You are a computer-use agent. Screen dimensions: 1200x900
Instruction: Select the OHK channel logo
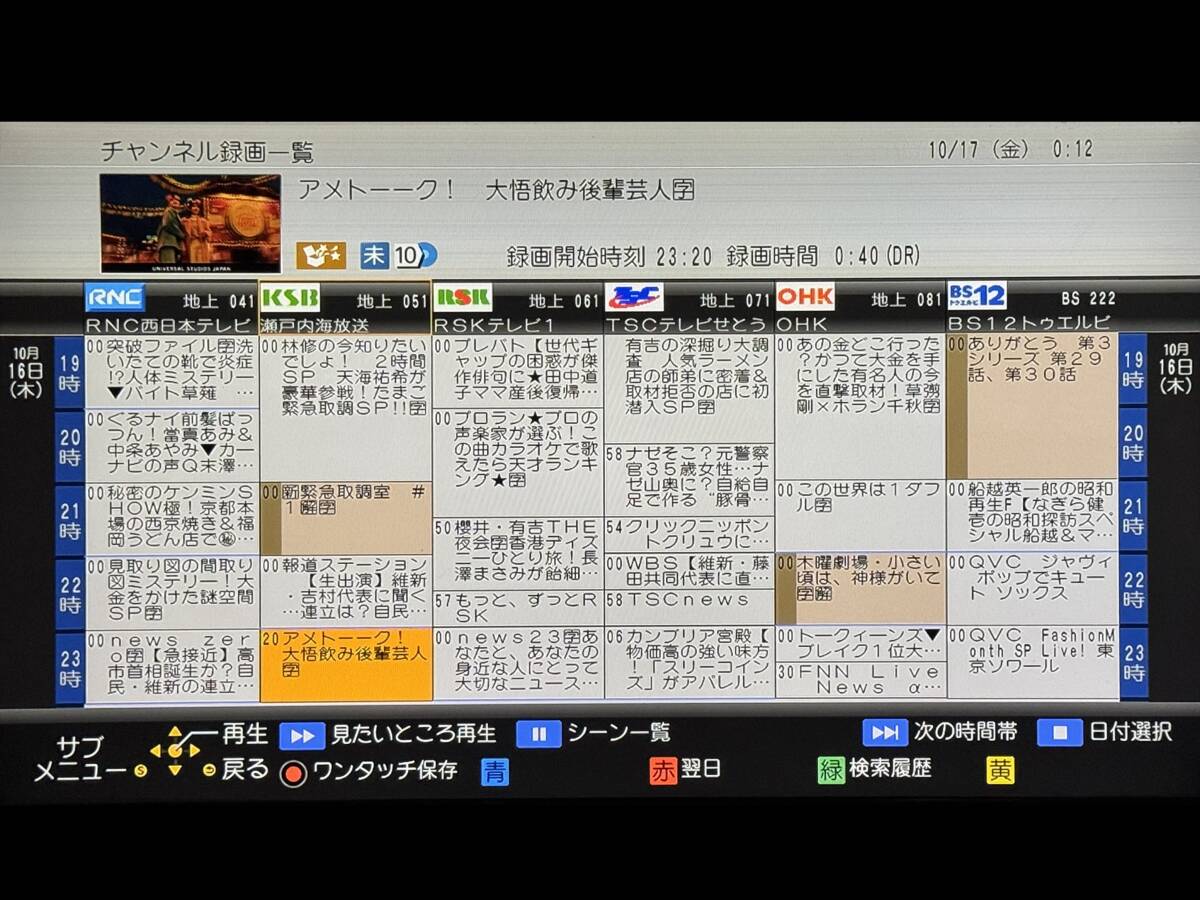pyautogui.click(x=805, y=298)
